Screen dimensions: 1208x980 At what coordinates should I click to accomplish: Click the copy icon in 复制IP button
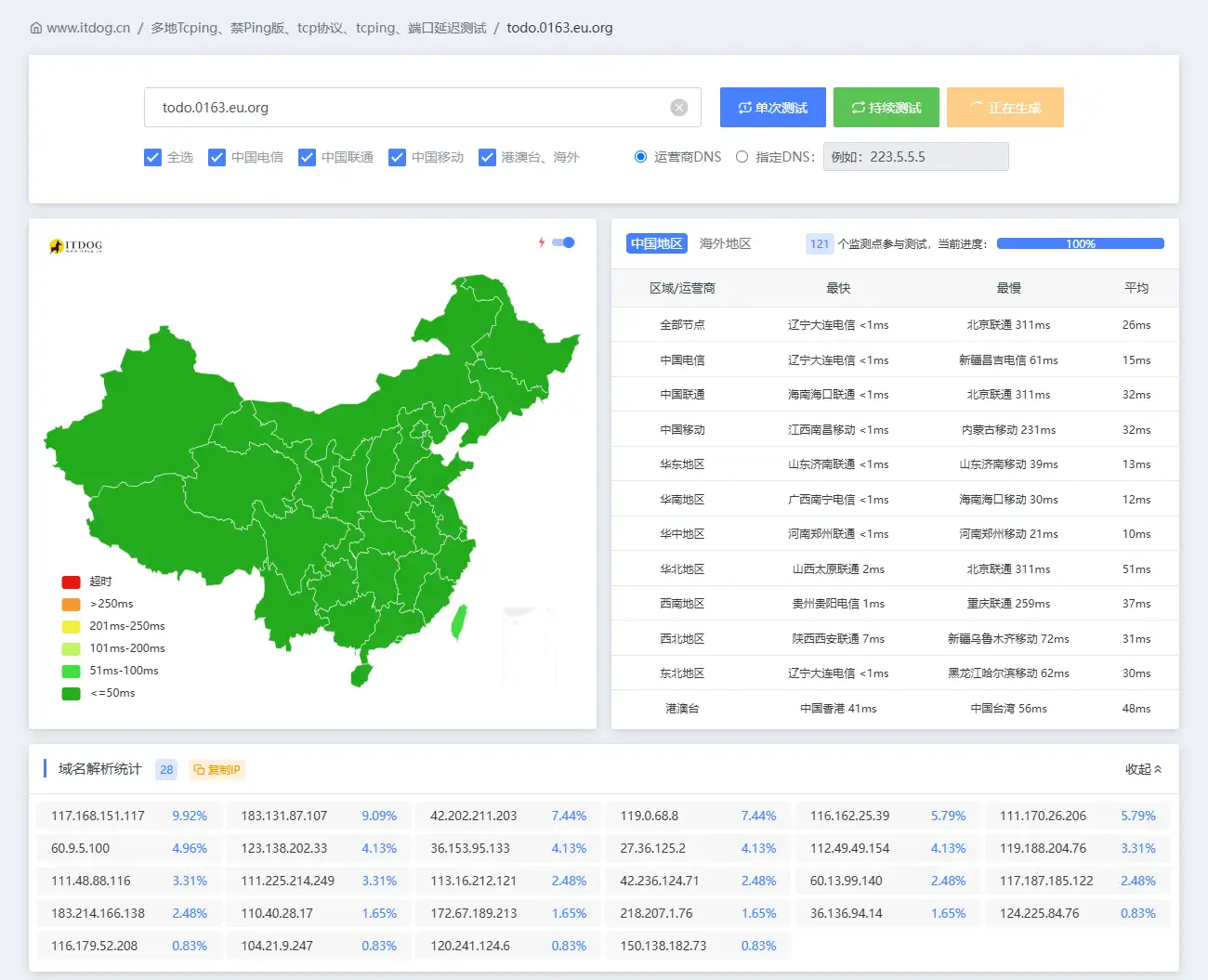pos(199,769)
